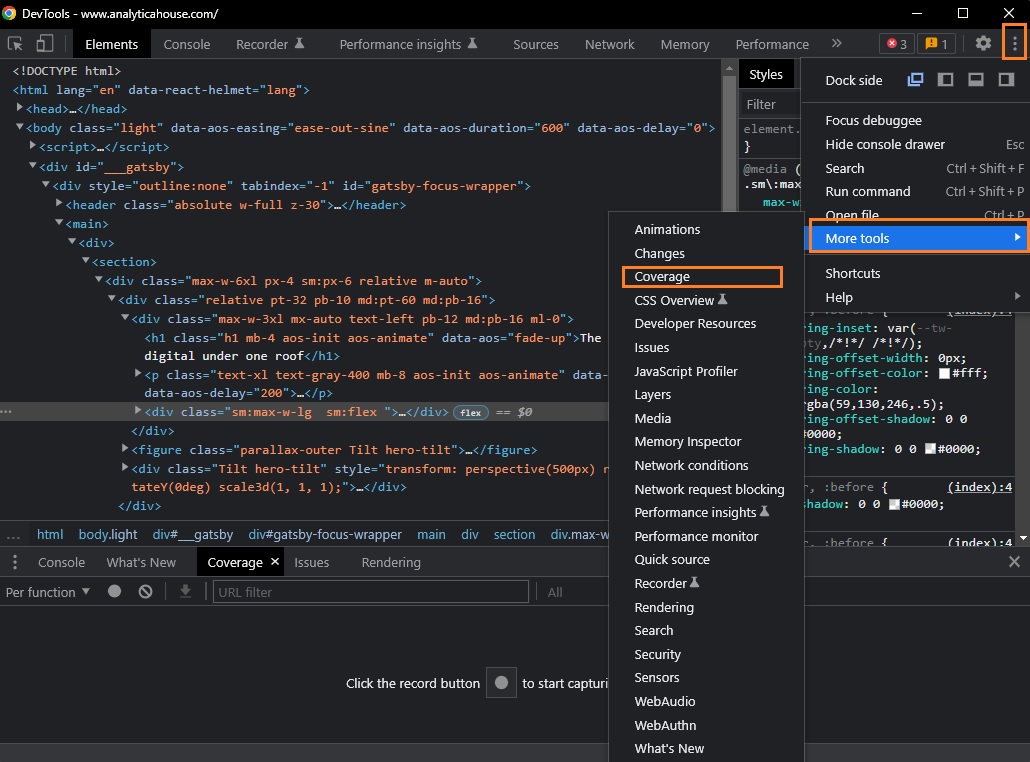Expand the header element node
This screenshot has height=762, width=1030.
(59, 204)
